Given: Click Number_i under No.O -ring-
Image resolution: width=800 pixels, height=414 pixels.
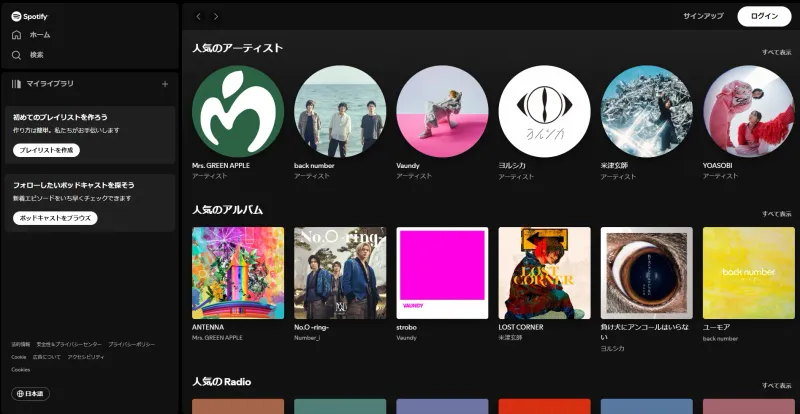Looking at the screenshot, I should click(307, 338).
